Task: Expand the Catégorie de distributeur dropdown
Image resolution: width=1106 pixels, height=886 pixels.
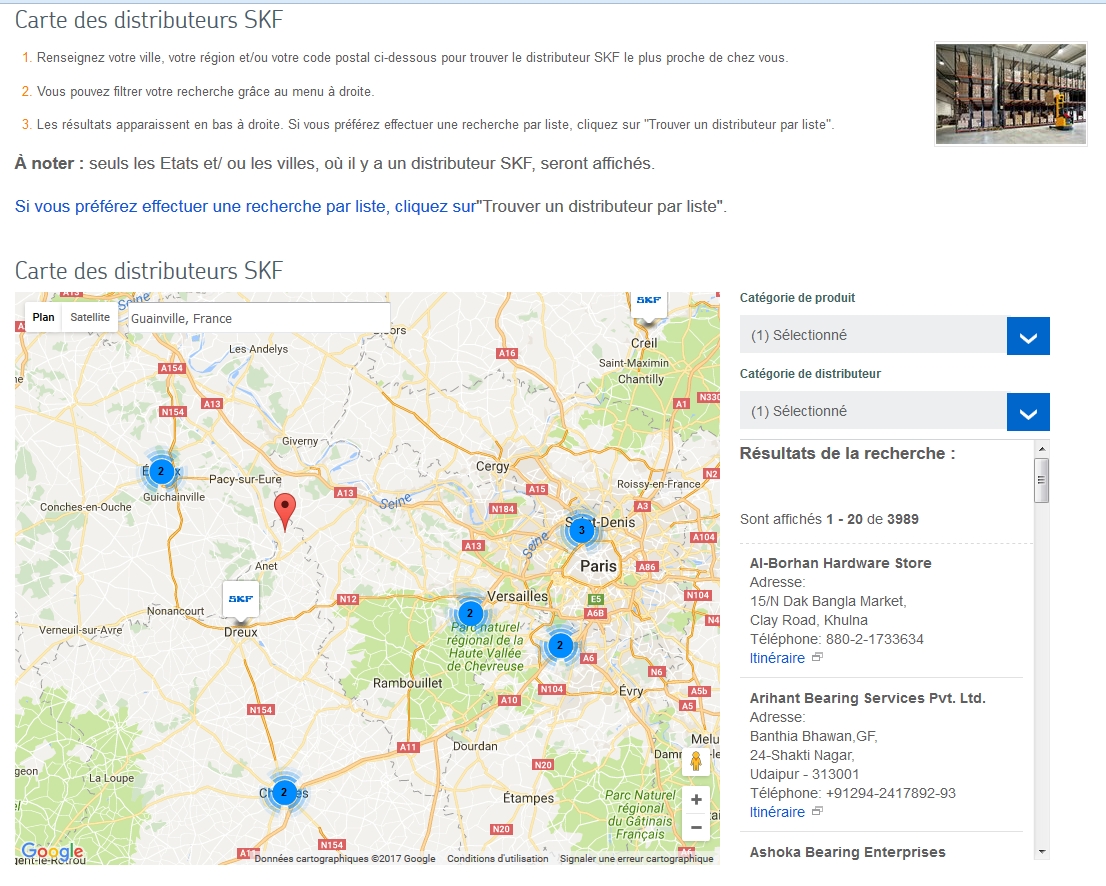Action: pyautogui.click(x=1028, y=412)
